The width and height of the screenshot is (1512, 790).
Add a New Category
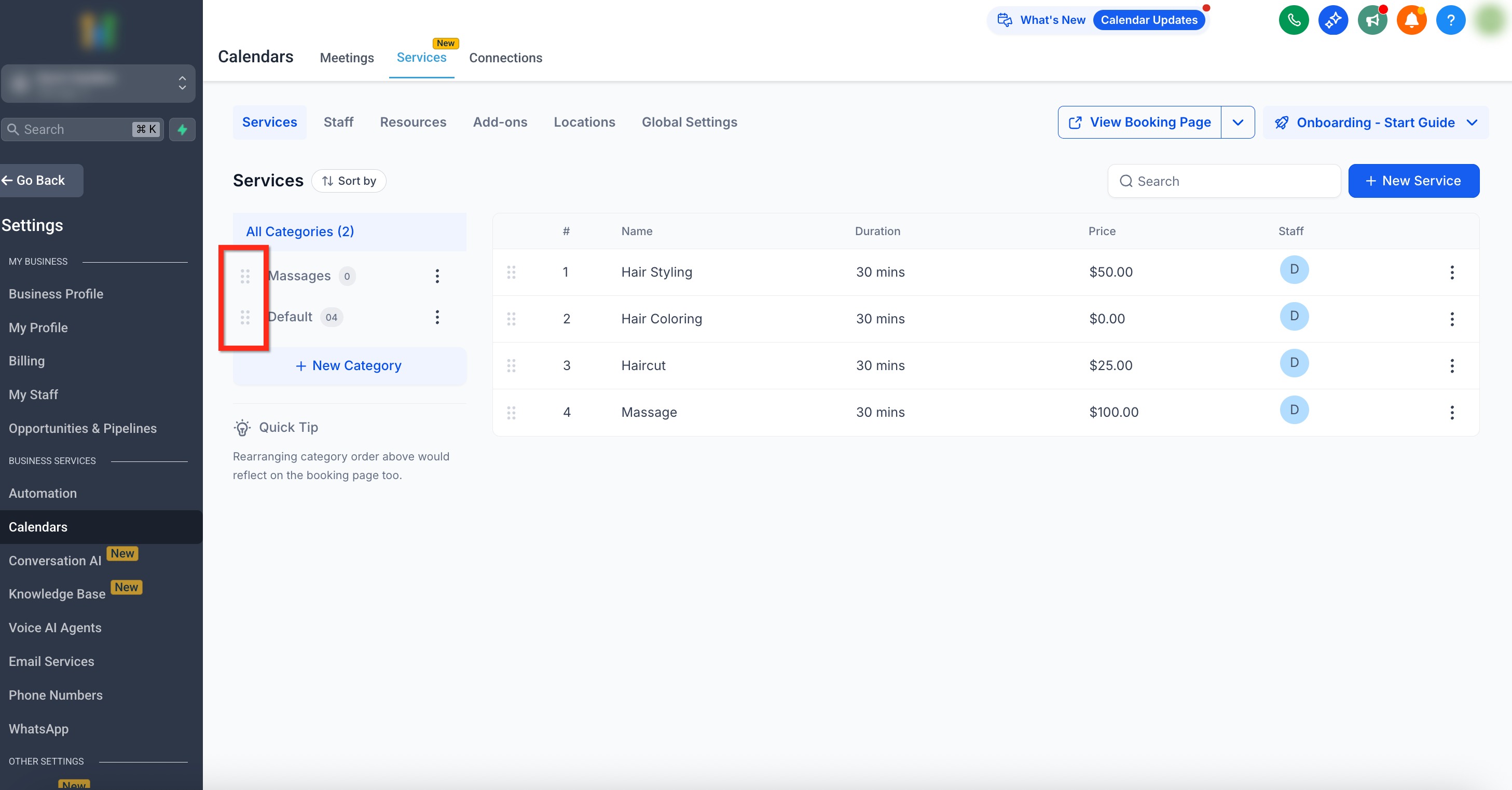[349, 365]
